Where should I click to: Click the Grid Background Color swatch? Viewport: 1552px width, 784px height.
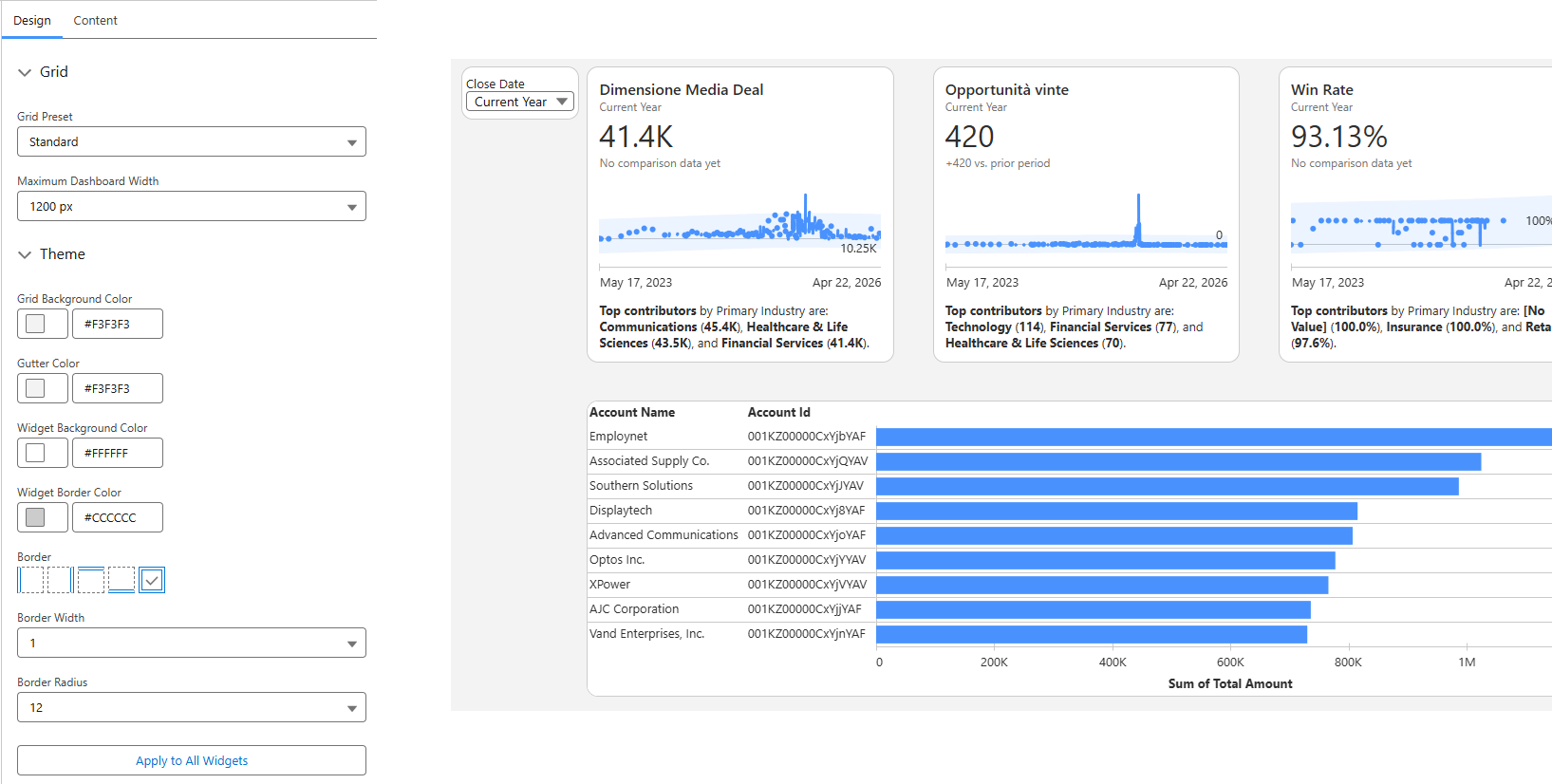click(x=36, y=324)
